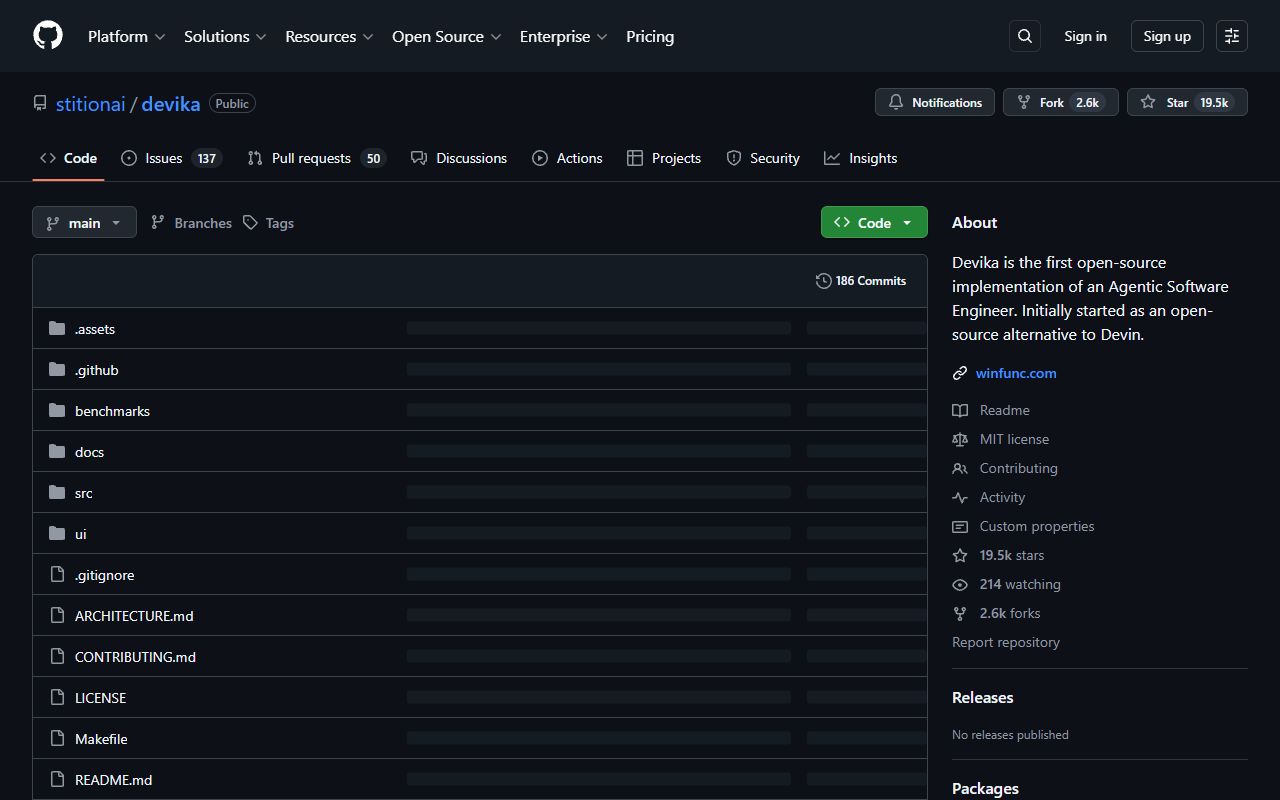Viewport: 1280px width, 800px height.
Task: Open the green Code dropdown
Action: (x=874, y=223)
